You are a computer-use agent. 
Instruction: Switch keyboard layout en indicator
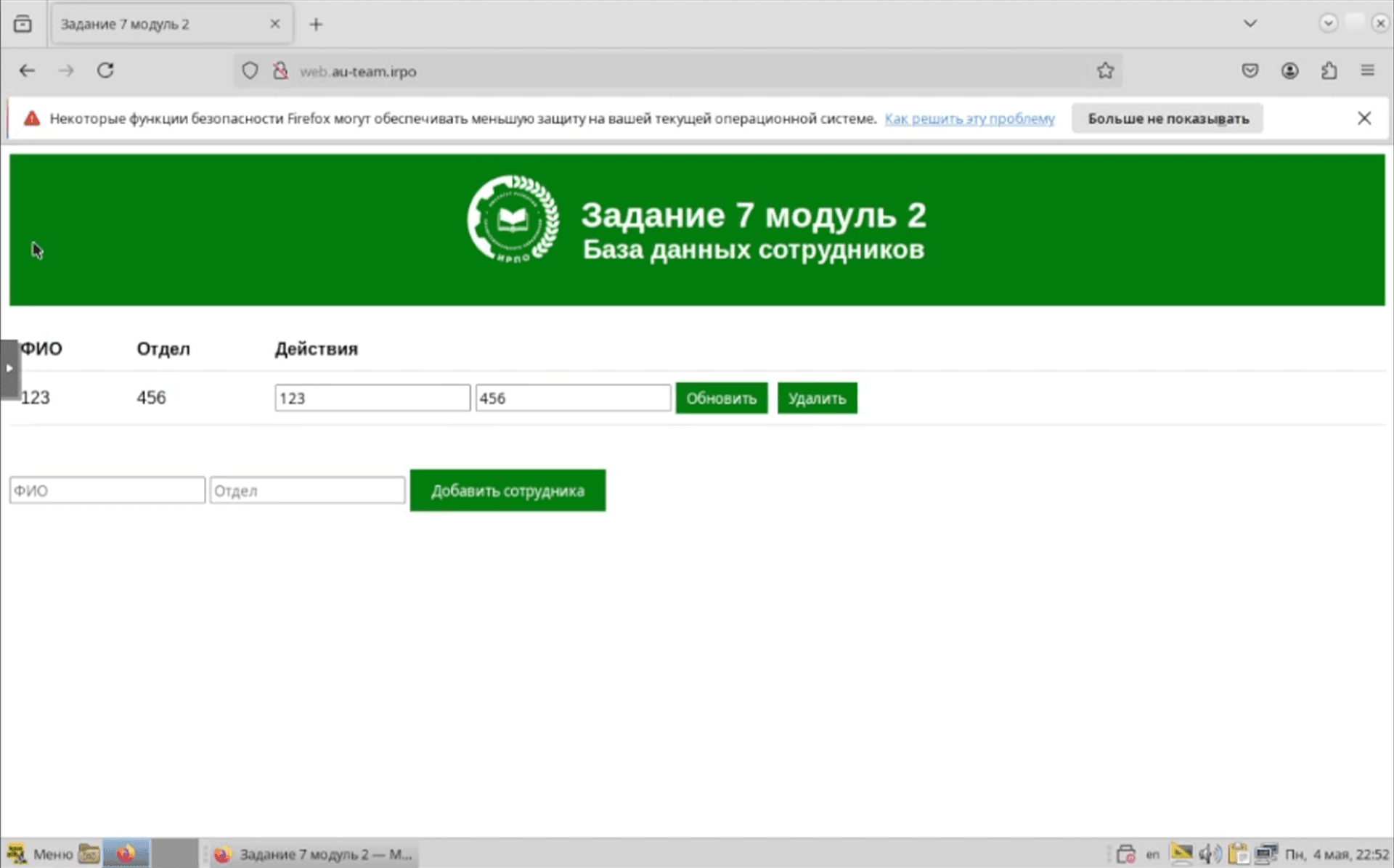coord(1152,854)
